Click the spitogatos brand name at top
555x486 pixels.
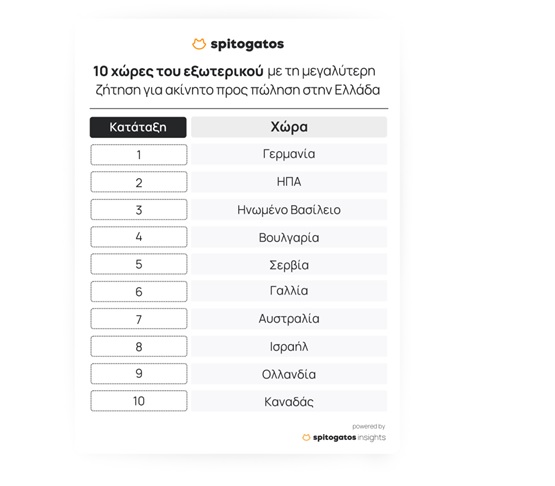click(x=247, y=44)
